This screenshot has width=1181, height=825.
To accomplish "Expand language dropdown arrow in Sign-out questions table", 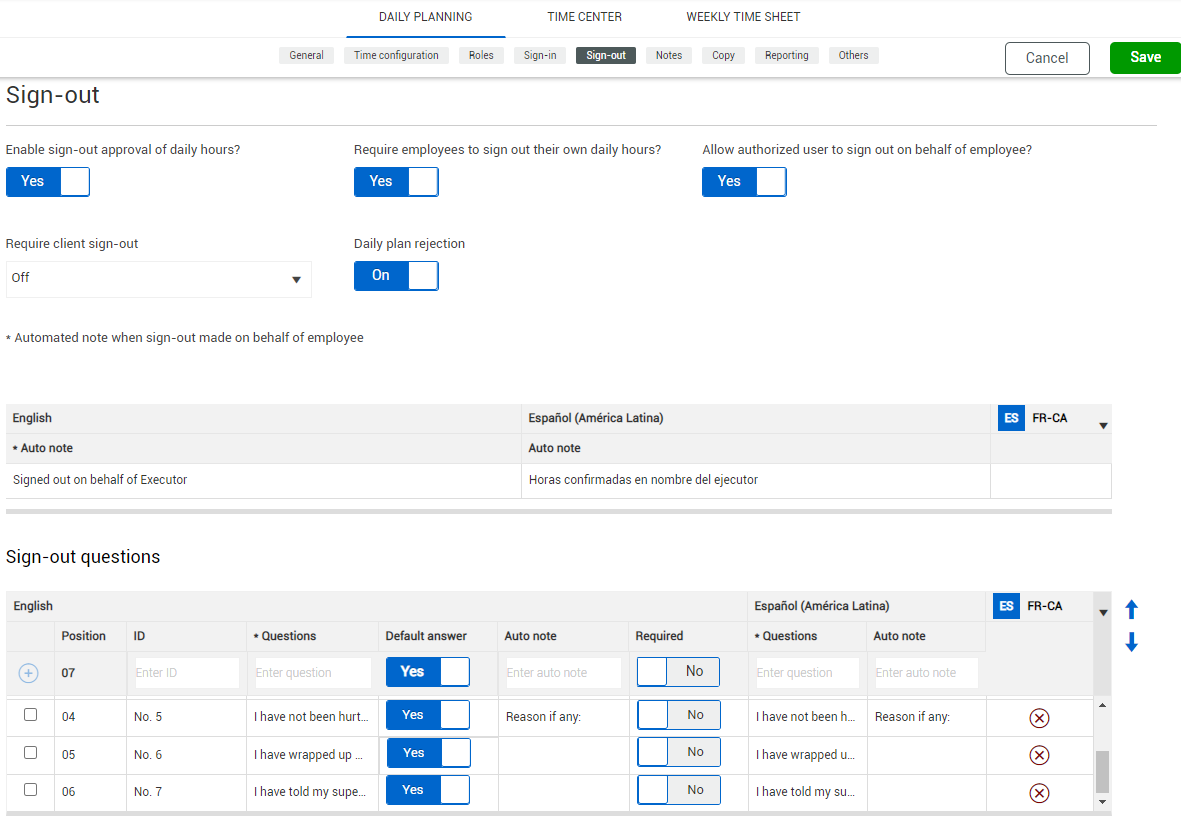I will (x=1103, y=612).
